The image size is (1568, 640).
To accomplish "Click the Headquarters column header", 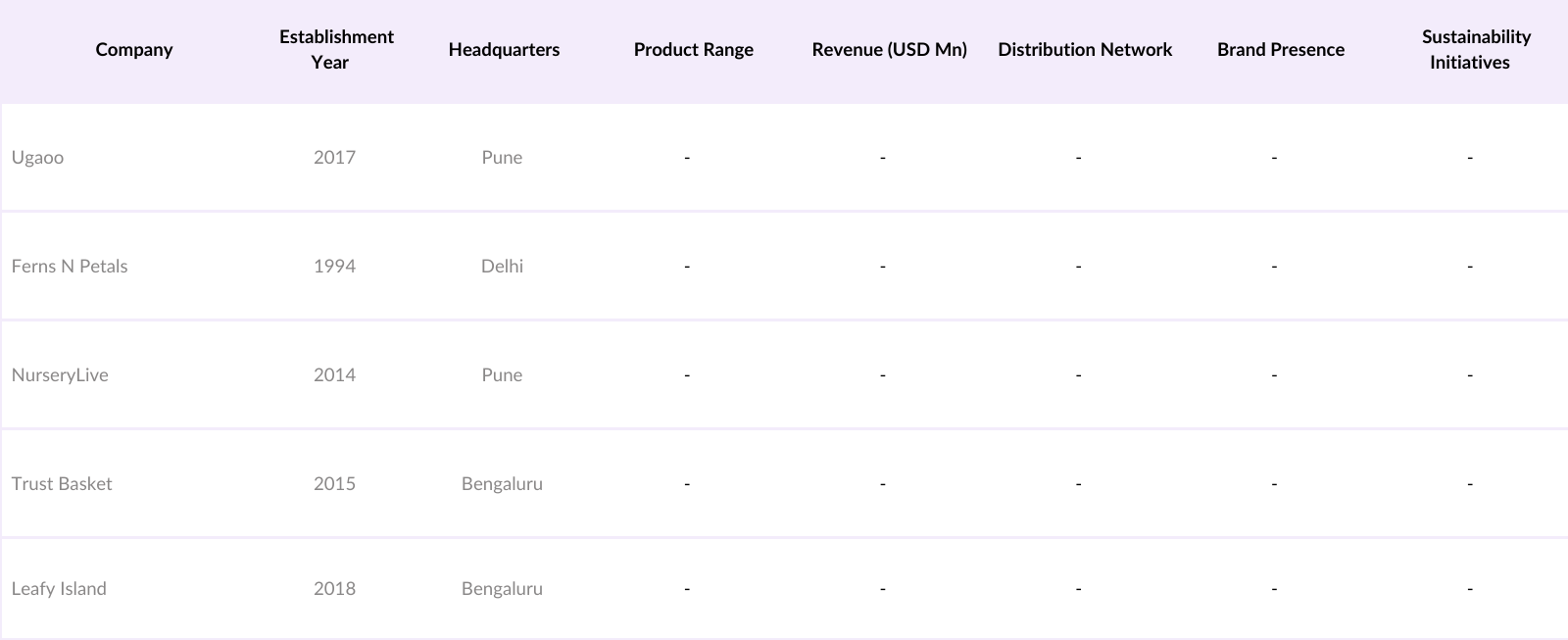I will click(x=504, y=50).
